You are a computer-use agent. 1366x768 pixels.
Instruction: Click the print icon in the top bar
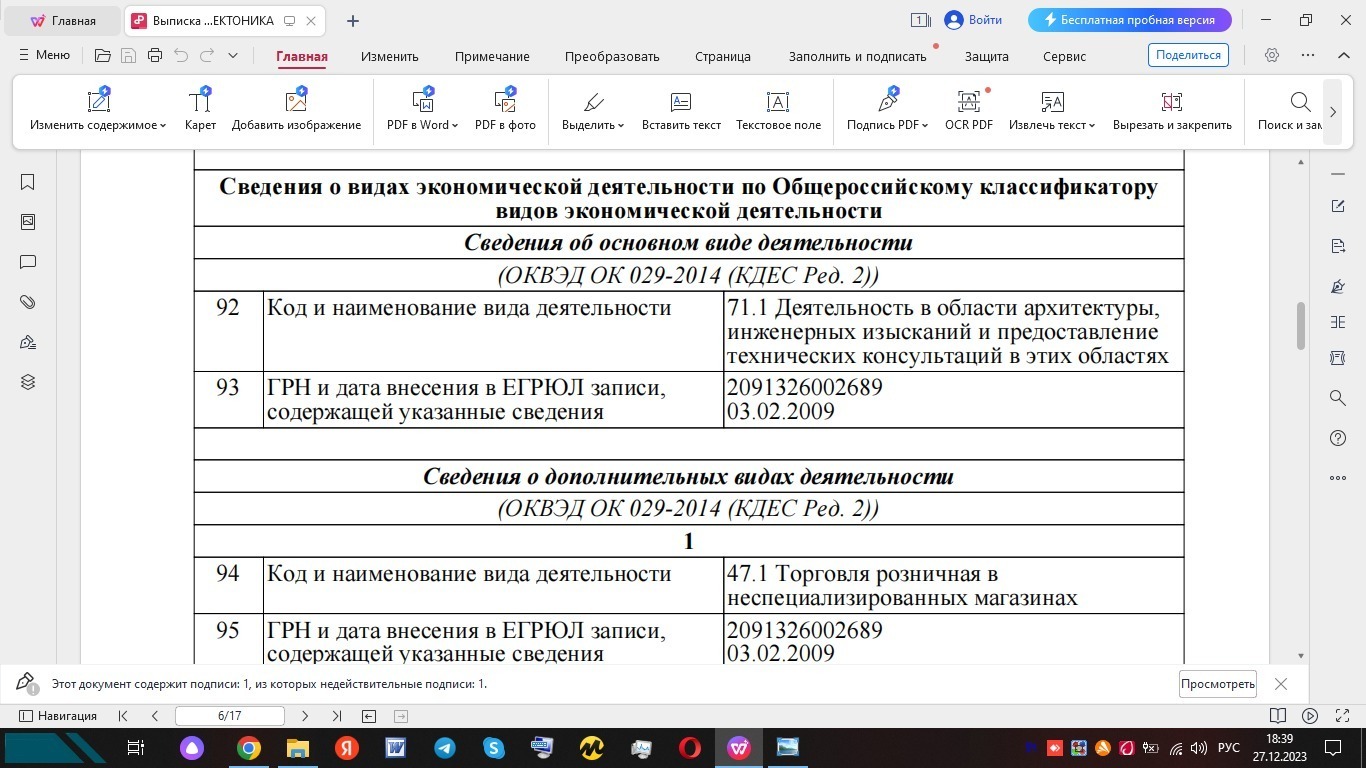(x=154, y=56)
